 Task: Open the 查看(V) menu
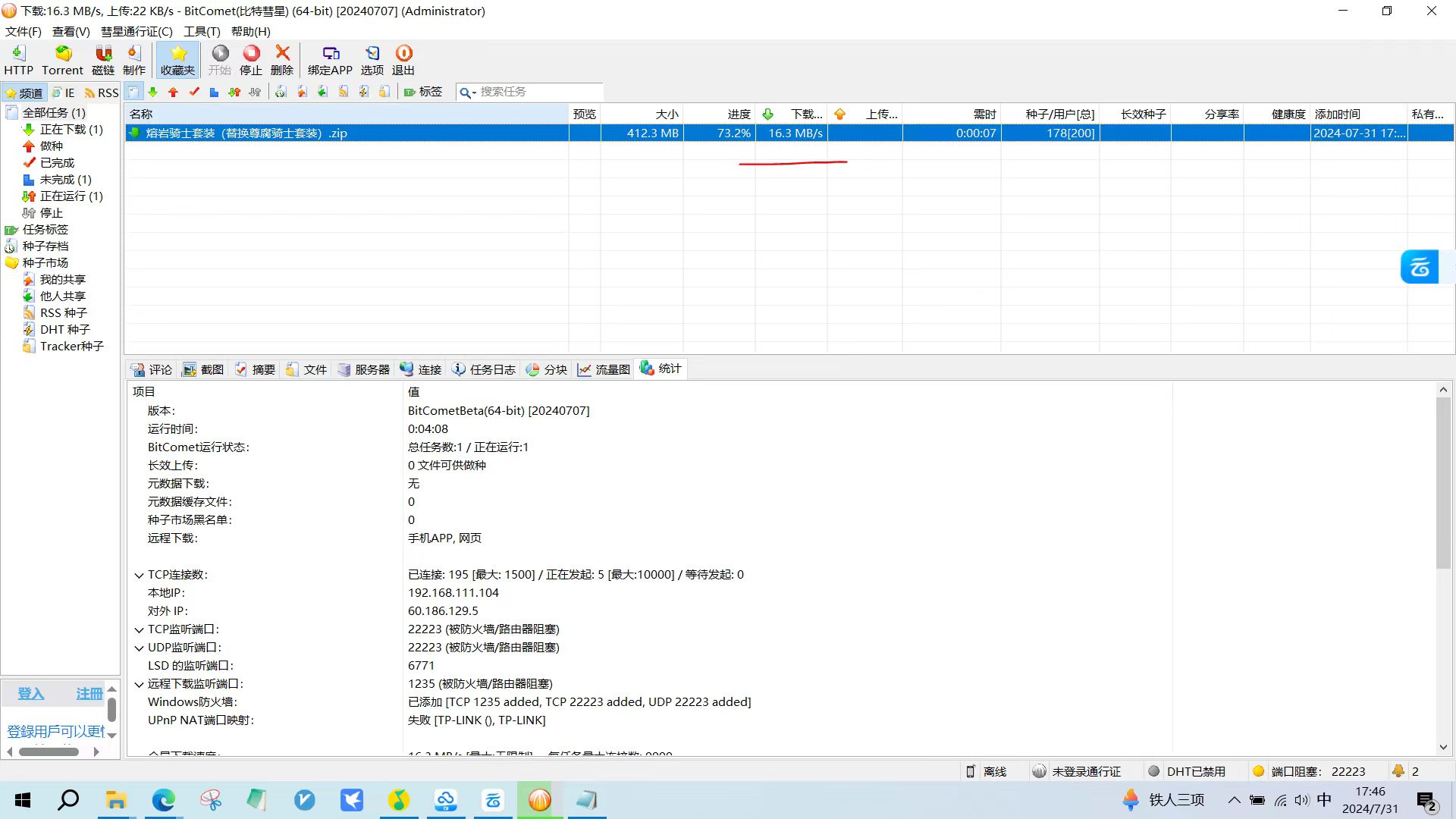coord(71,31)
